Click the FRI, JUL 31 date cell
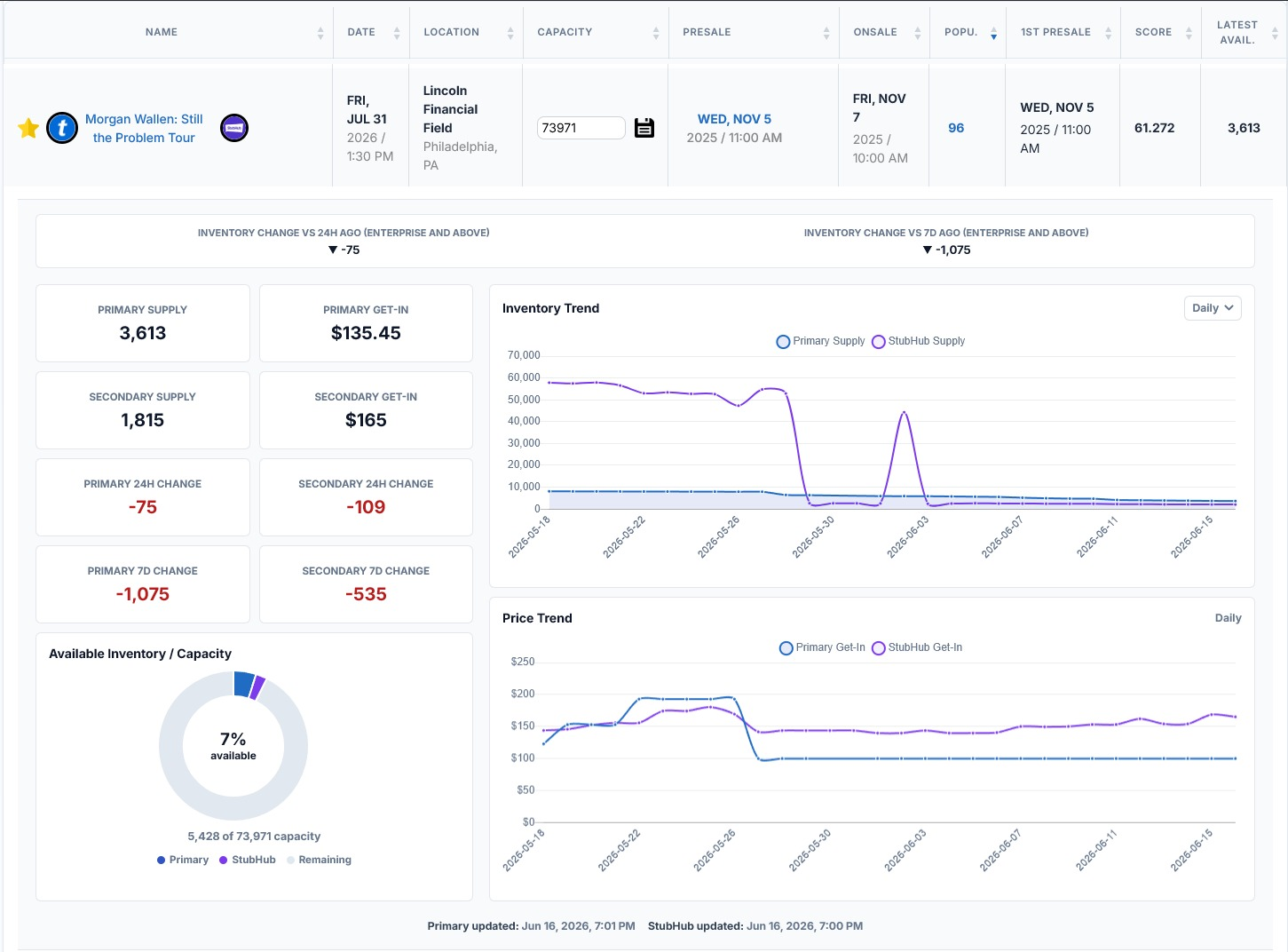The width and height of the screenshot is (1288, 952). pos(370,128)
